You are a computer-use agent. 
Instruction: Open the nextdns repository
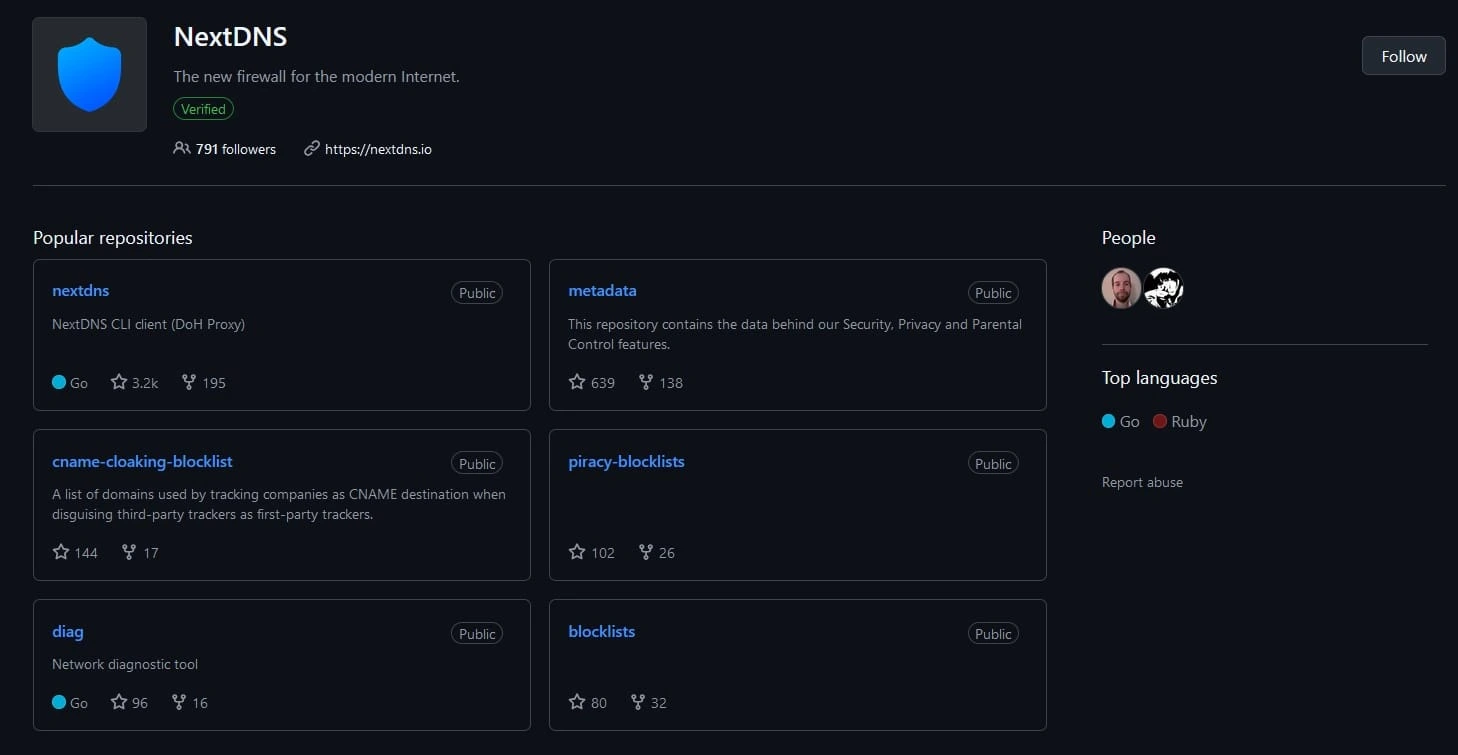[x=80, y=290]
